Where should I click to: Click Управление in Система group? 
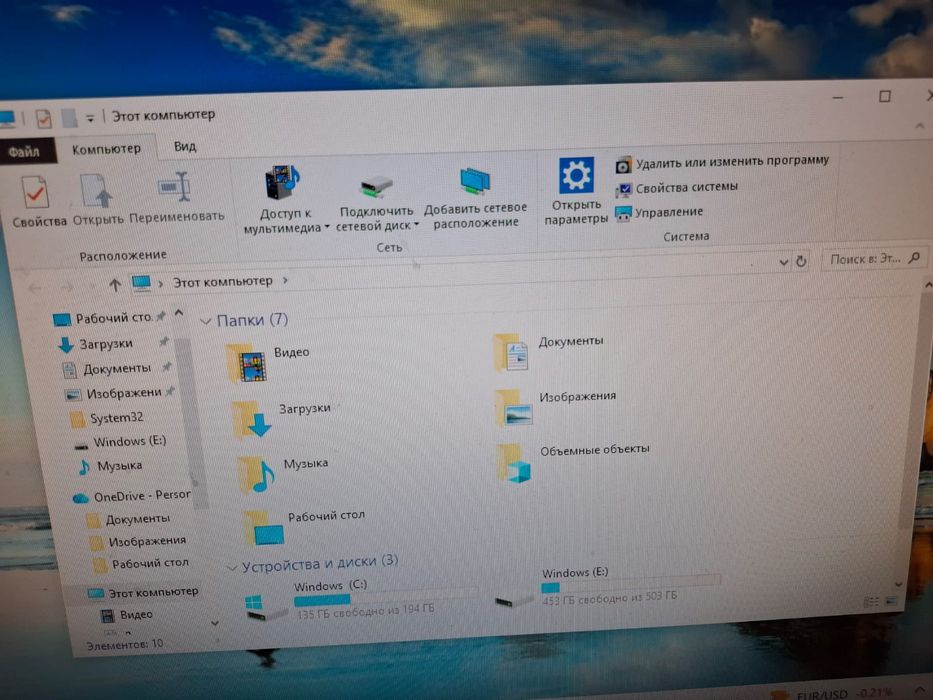[659, 212]
